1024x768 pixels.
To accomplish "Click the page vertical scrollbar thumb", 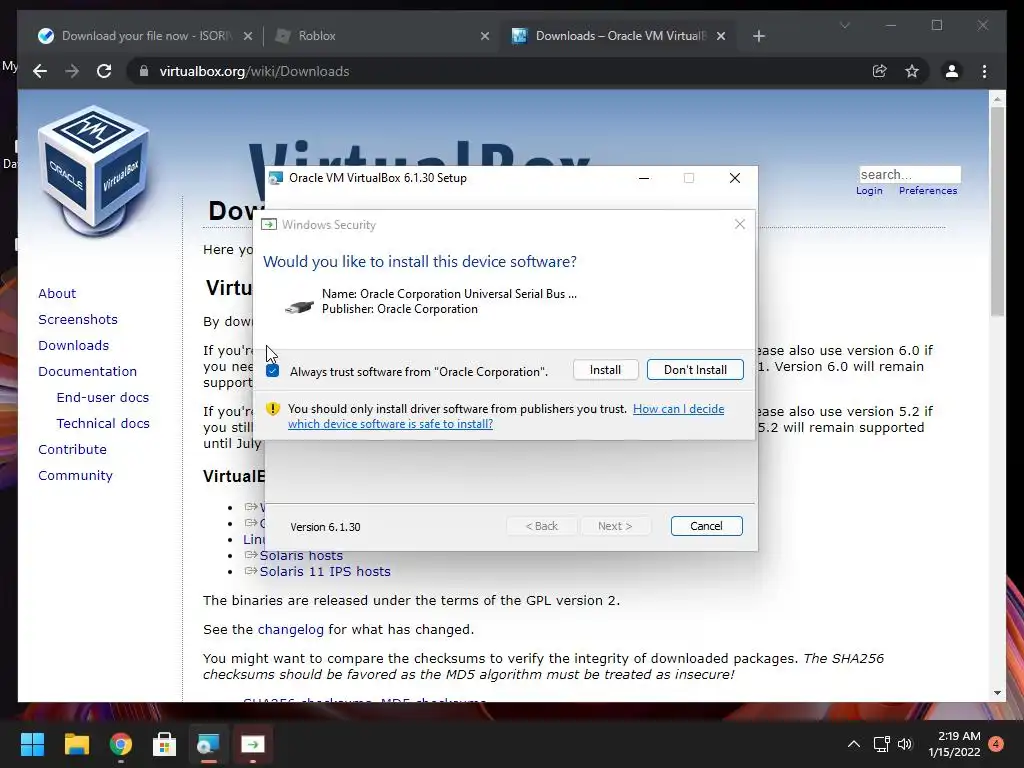I will click(997, 212).
